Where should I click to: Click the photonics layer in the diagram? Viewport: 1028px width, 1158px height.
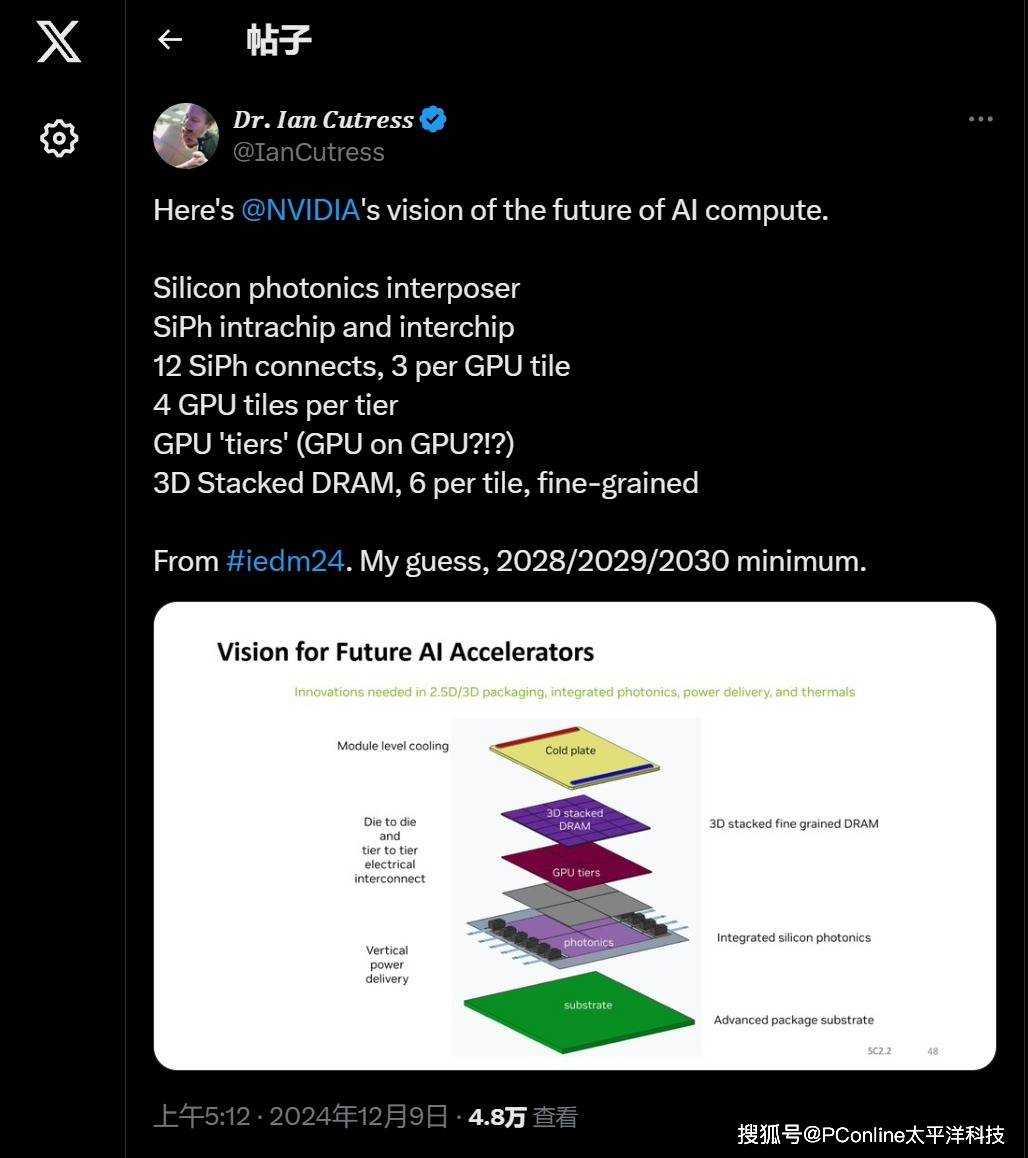tap(588, 941)
